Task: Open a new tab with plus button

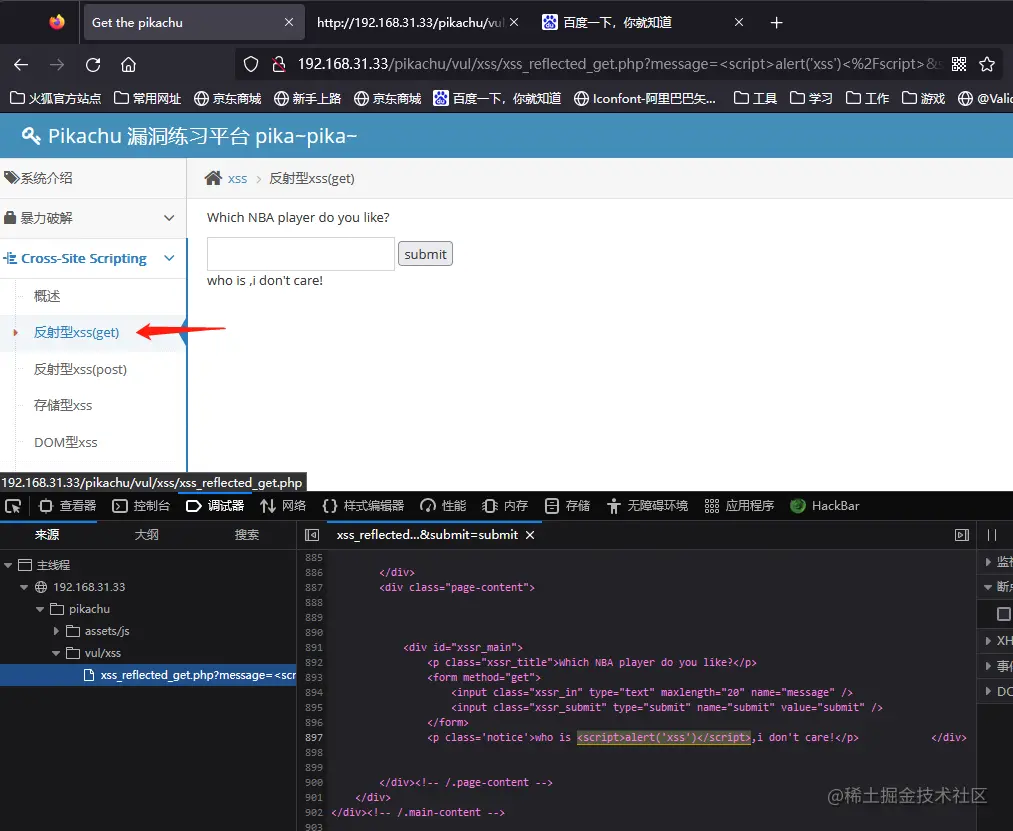Action: (x=777, y=23)
